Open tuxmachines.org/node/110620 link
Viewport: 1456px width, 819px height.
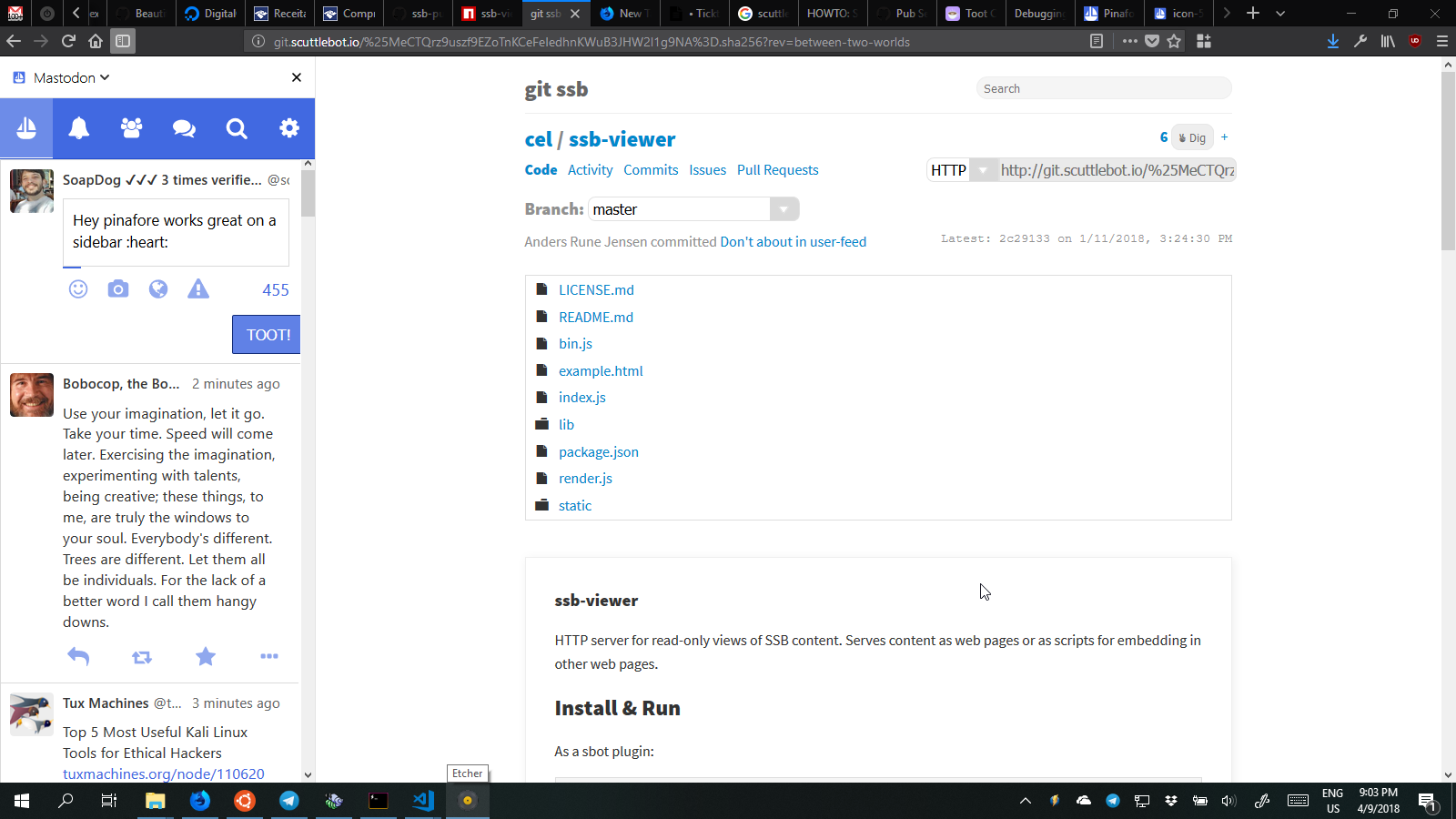164,773
